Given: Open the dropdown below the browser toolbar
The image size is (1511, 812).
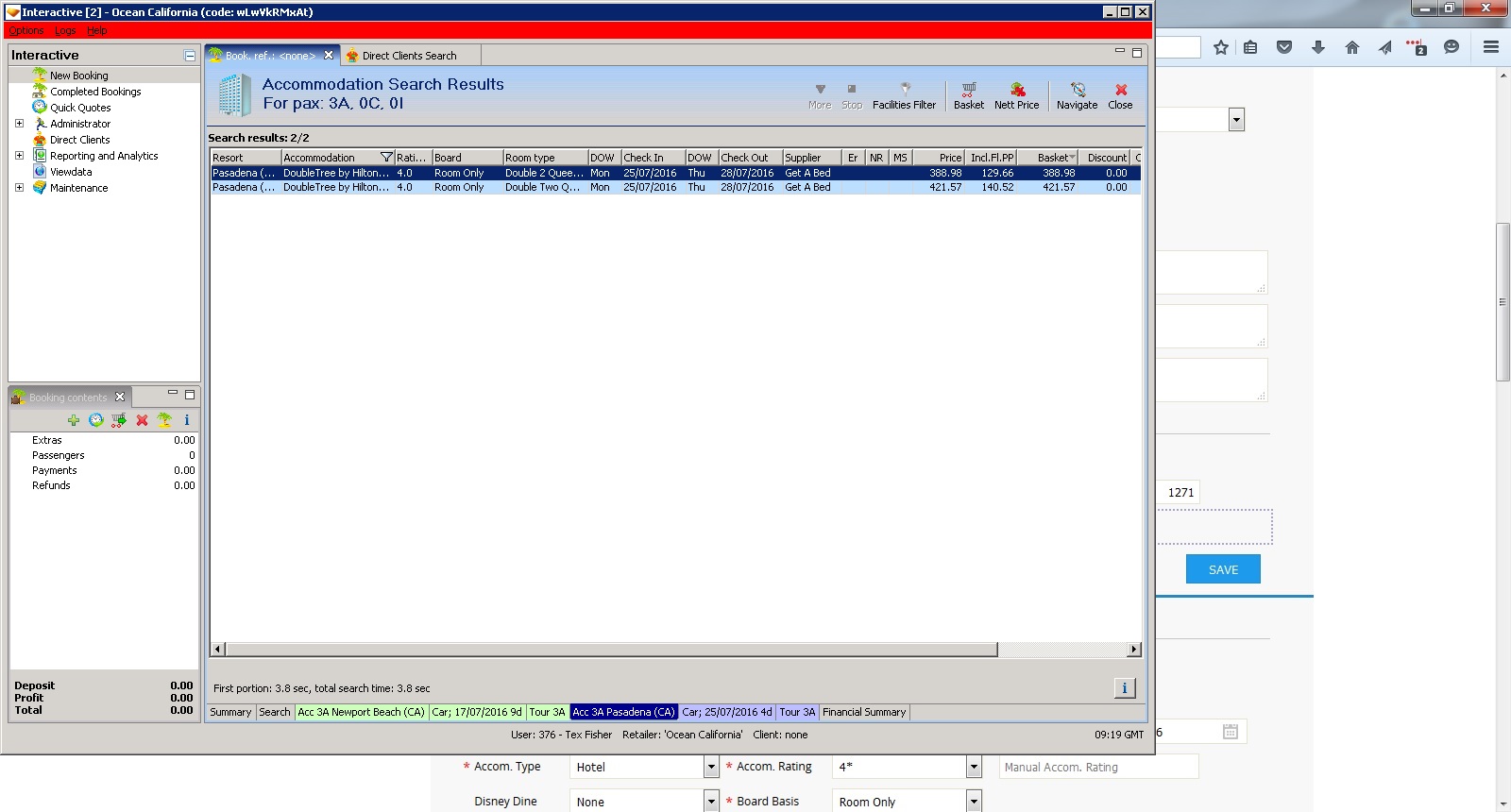Looking at the screenshot, I should 1237,120.
